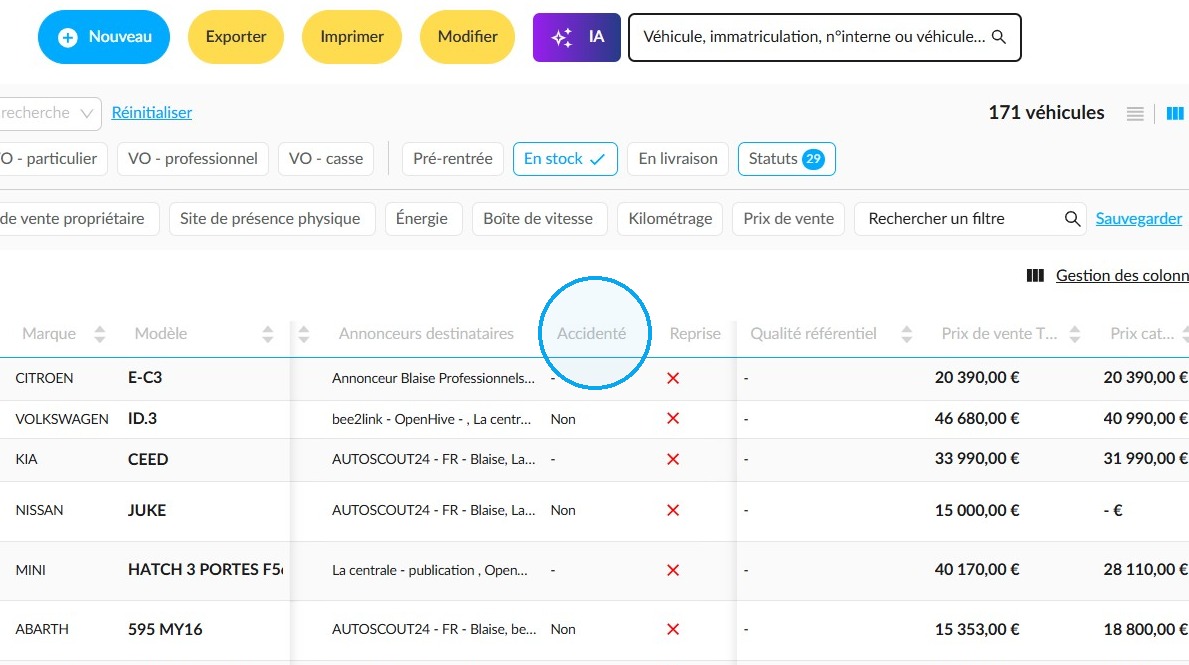Switch to column view icon
1189x665 pixels.
[x=1175, y=114]
